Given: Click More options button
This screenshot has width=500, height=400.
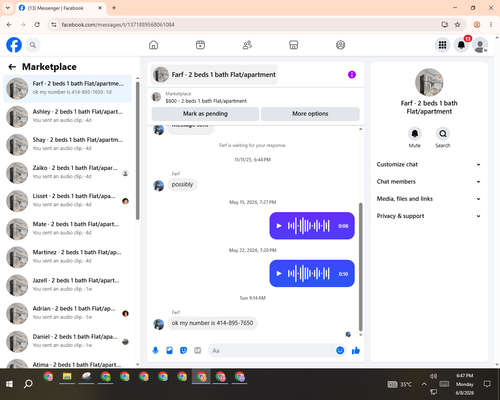Looking at the screenshot, I should click(x=310, y=114).
